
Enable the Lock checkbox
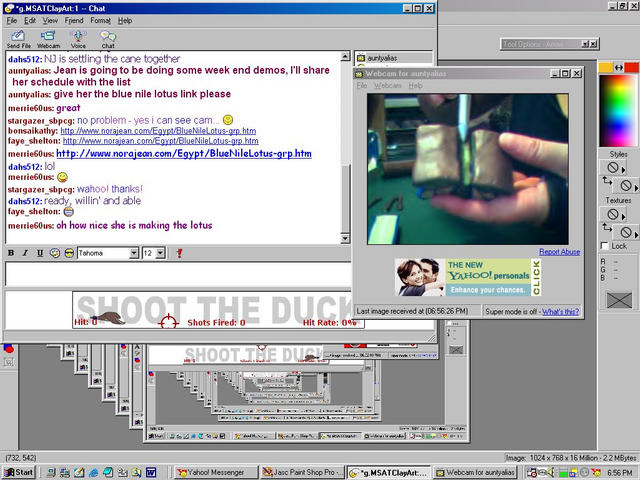(604, 246)
